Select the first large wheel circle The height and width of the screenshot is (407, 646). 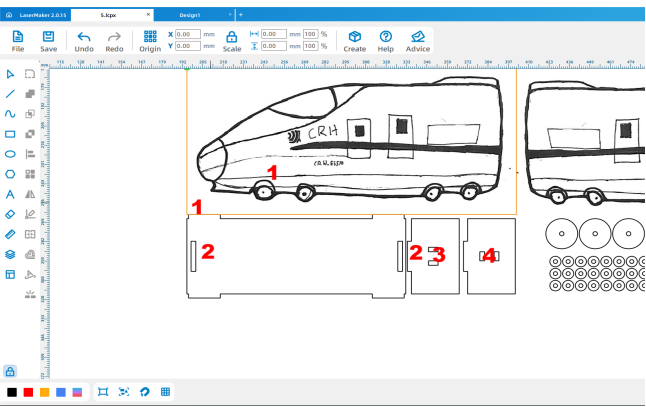pyautogui.click(x=562, y=234)
